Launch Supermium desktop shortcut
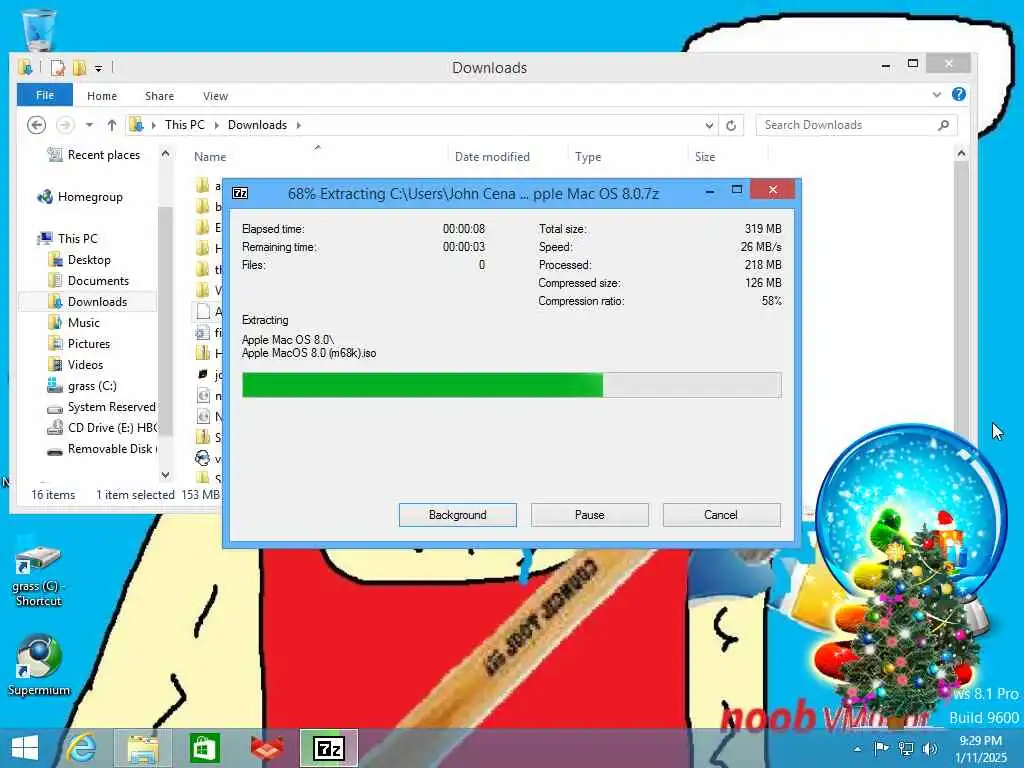The image size is (1024, 768). 39,665
